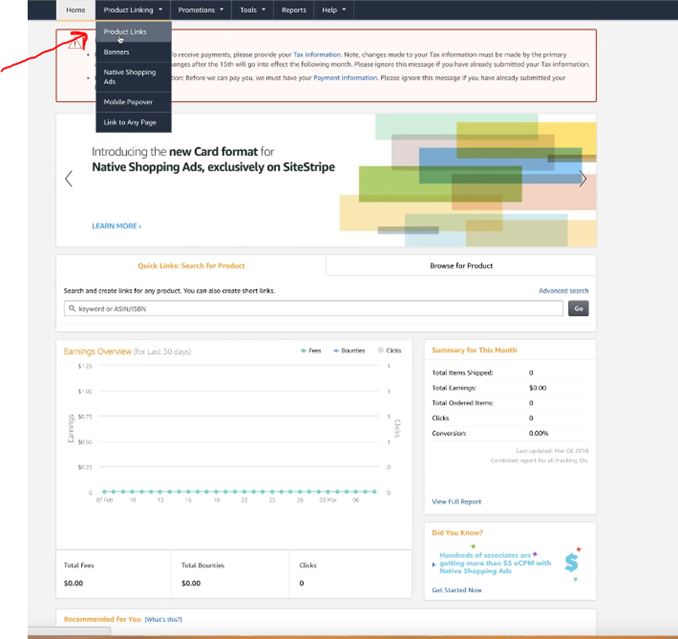Click the Go search button
This screenshot has width=678, height=639.
click(579, 309)
